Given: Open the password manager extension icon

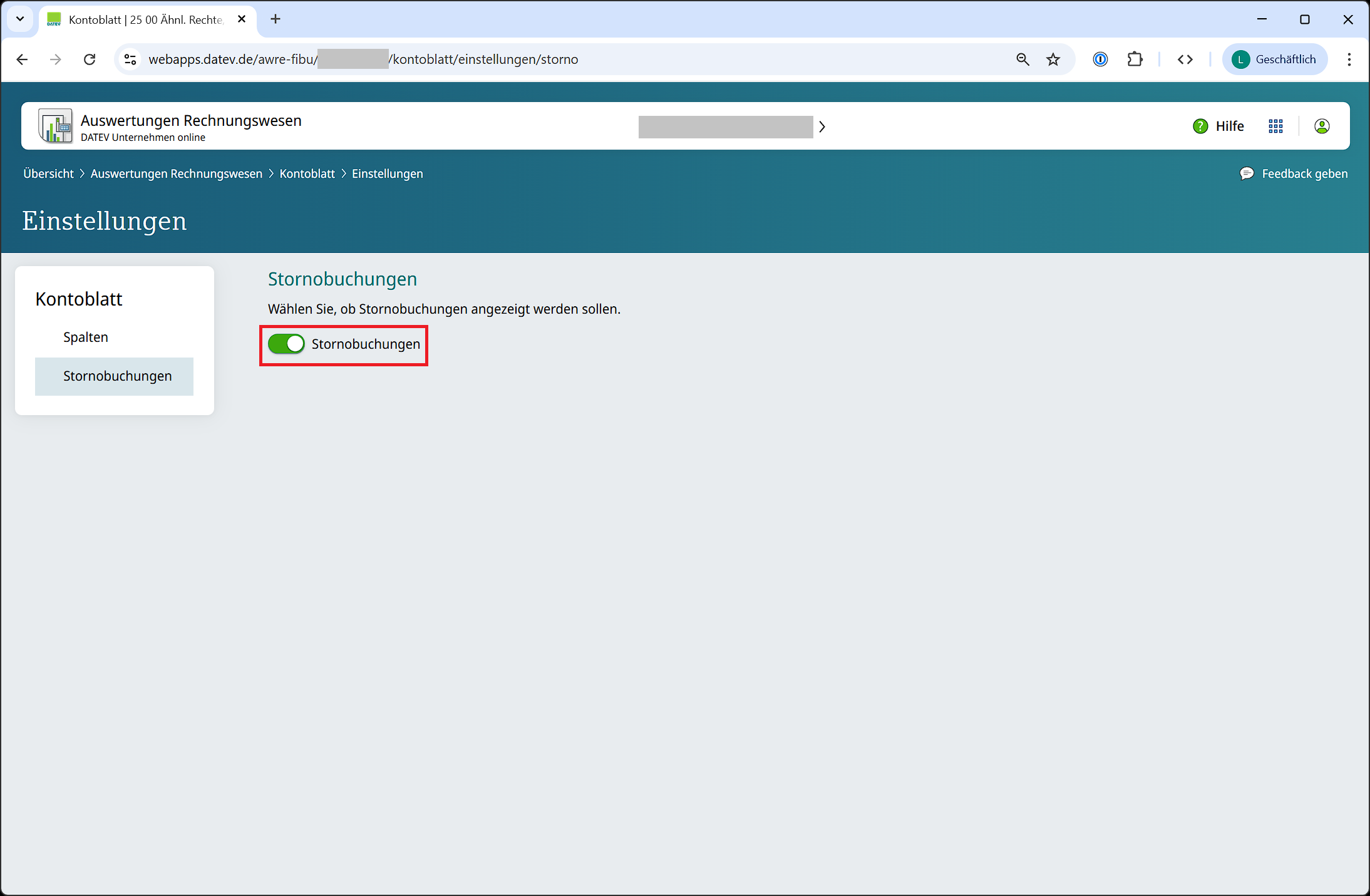Looking at the screenshot, I should click(1100, 59).
